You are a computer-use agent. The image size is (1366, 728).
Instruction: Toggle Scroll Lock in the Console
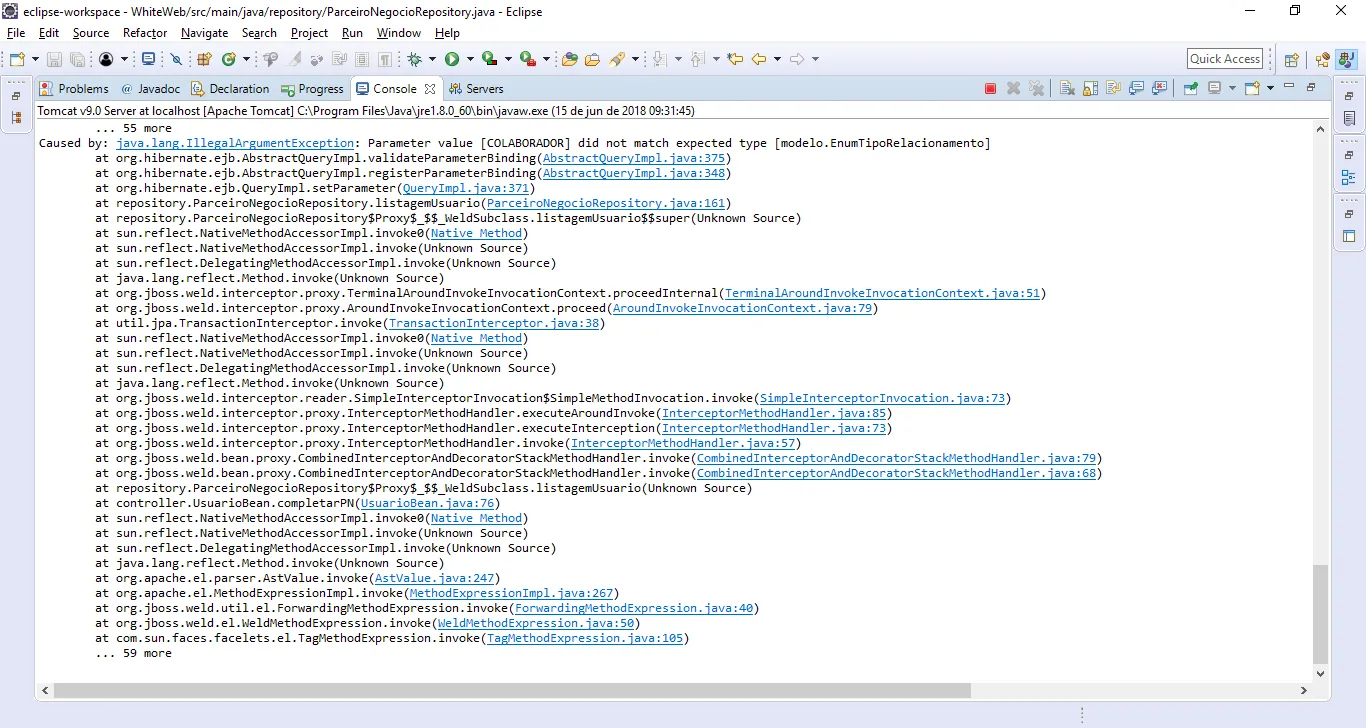tap(1090, 88)
